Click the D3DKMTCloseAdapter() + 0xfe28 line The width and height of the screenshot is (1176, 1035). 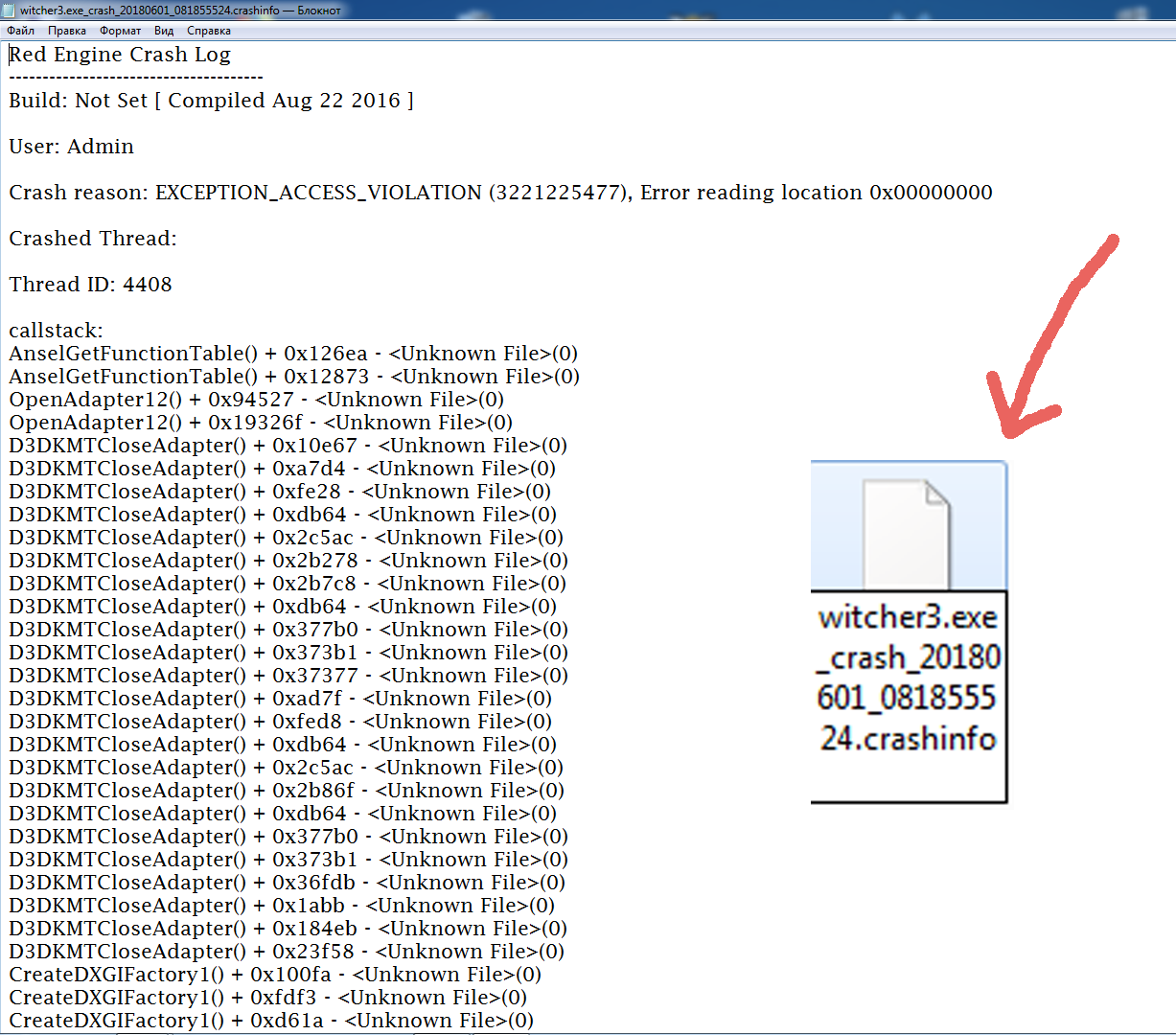(280, 492)
